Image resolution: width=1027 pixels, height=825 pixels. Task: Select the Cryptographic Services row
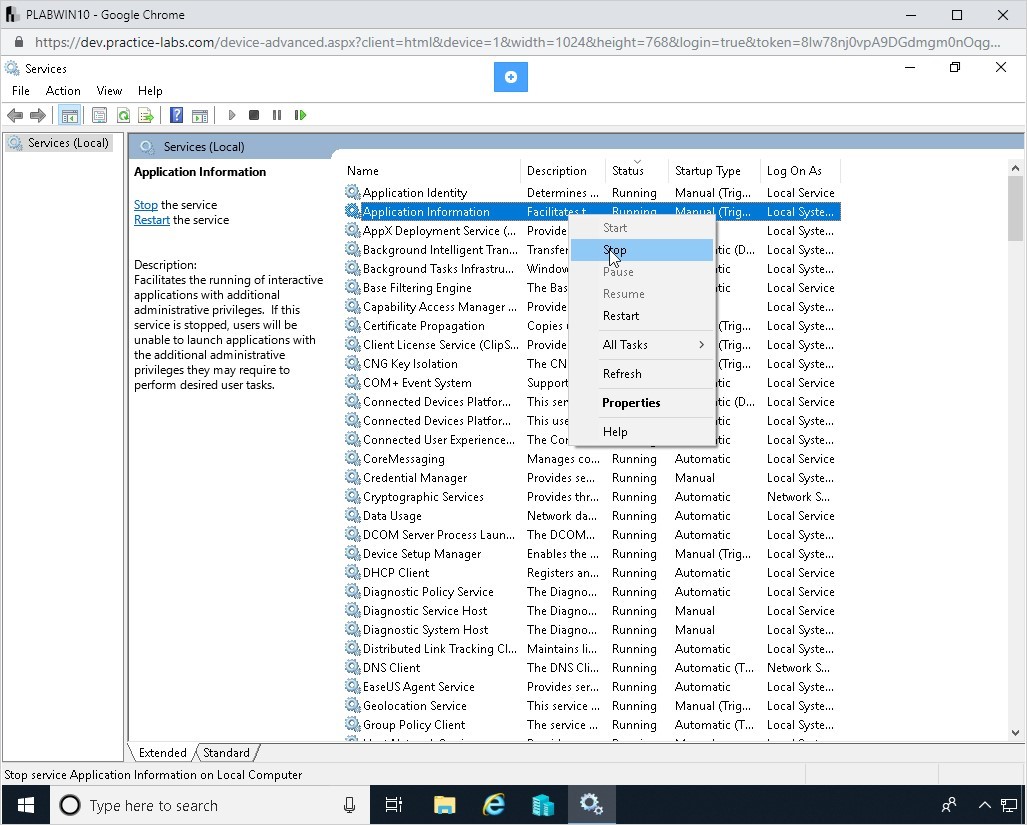591,496
